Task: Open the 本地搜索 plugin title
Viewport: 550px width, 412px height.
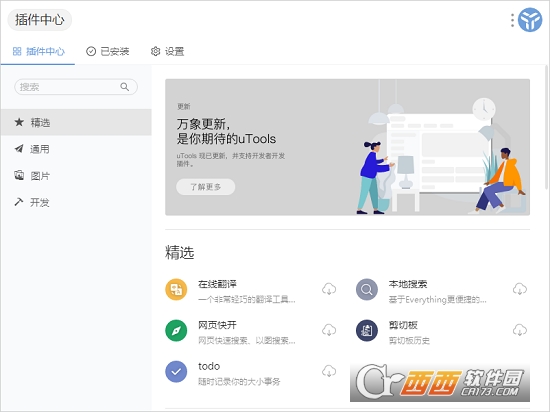Action: click(408, 284)
